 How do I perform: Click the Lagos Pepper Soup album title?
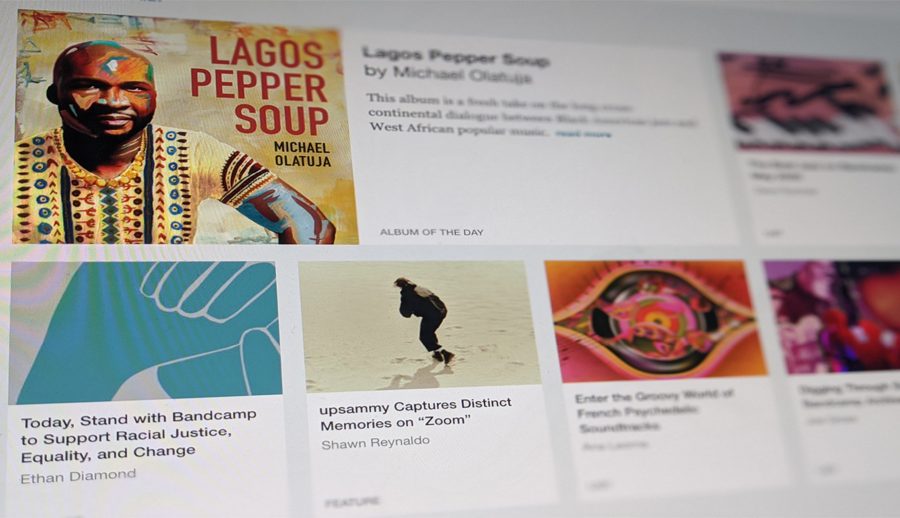coord(456,56)
